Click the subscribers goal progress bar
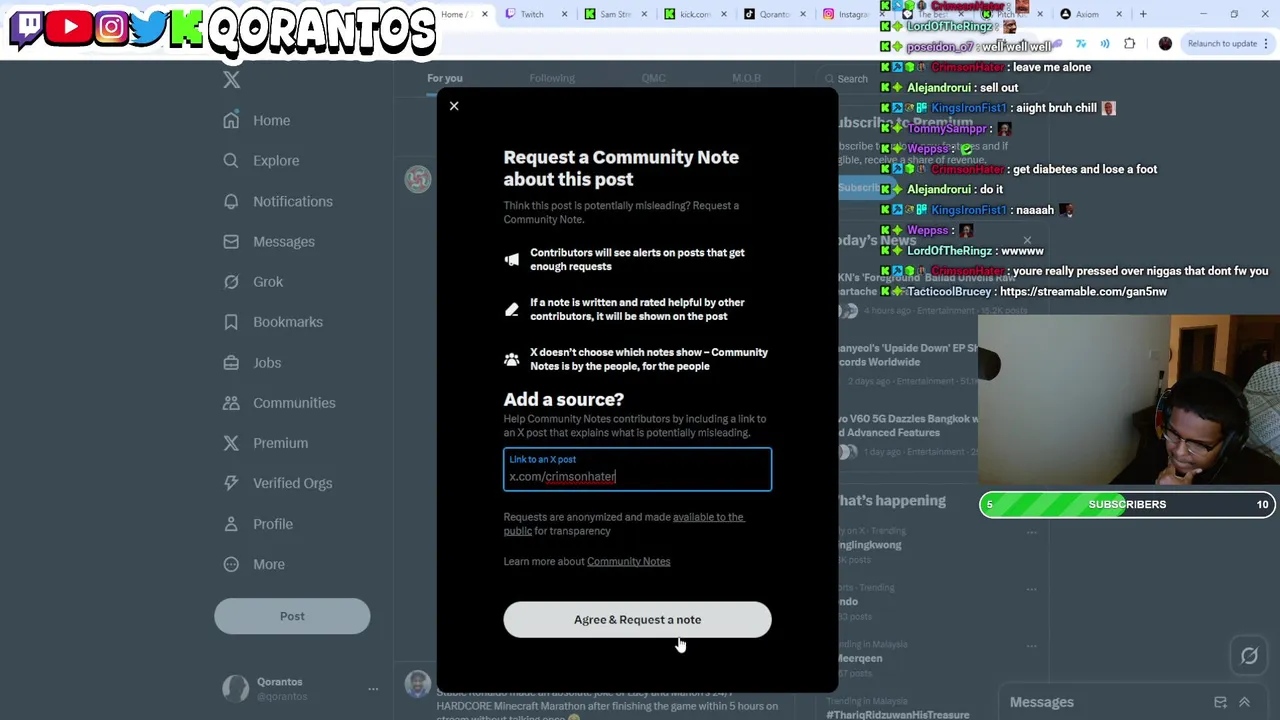 click(1127, 505)
